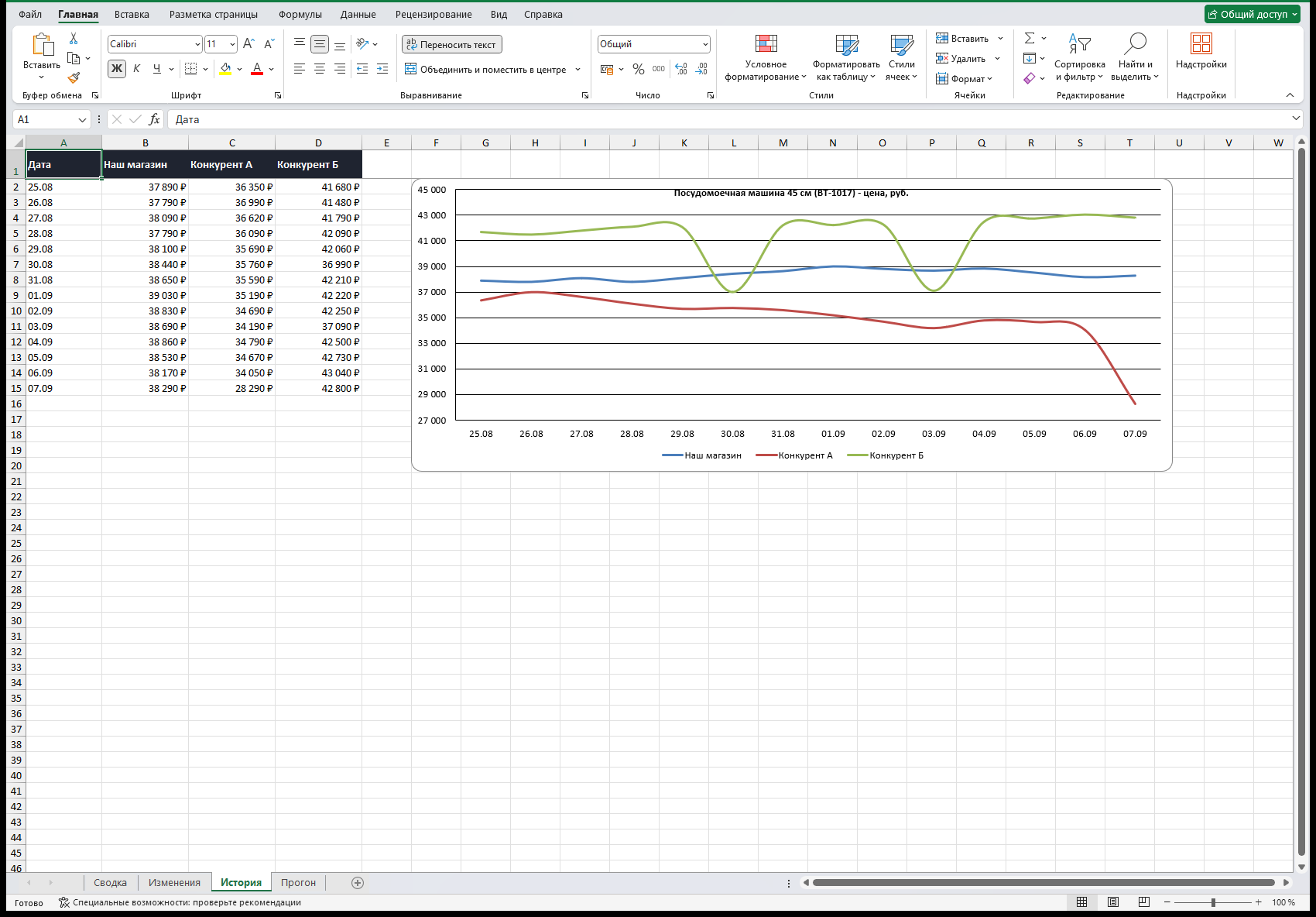Click Форматировать как таблицу
Viewport: 1316px width, 917px height.
pos(846,57)
